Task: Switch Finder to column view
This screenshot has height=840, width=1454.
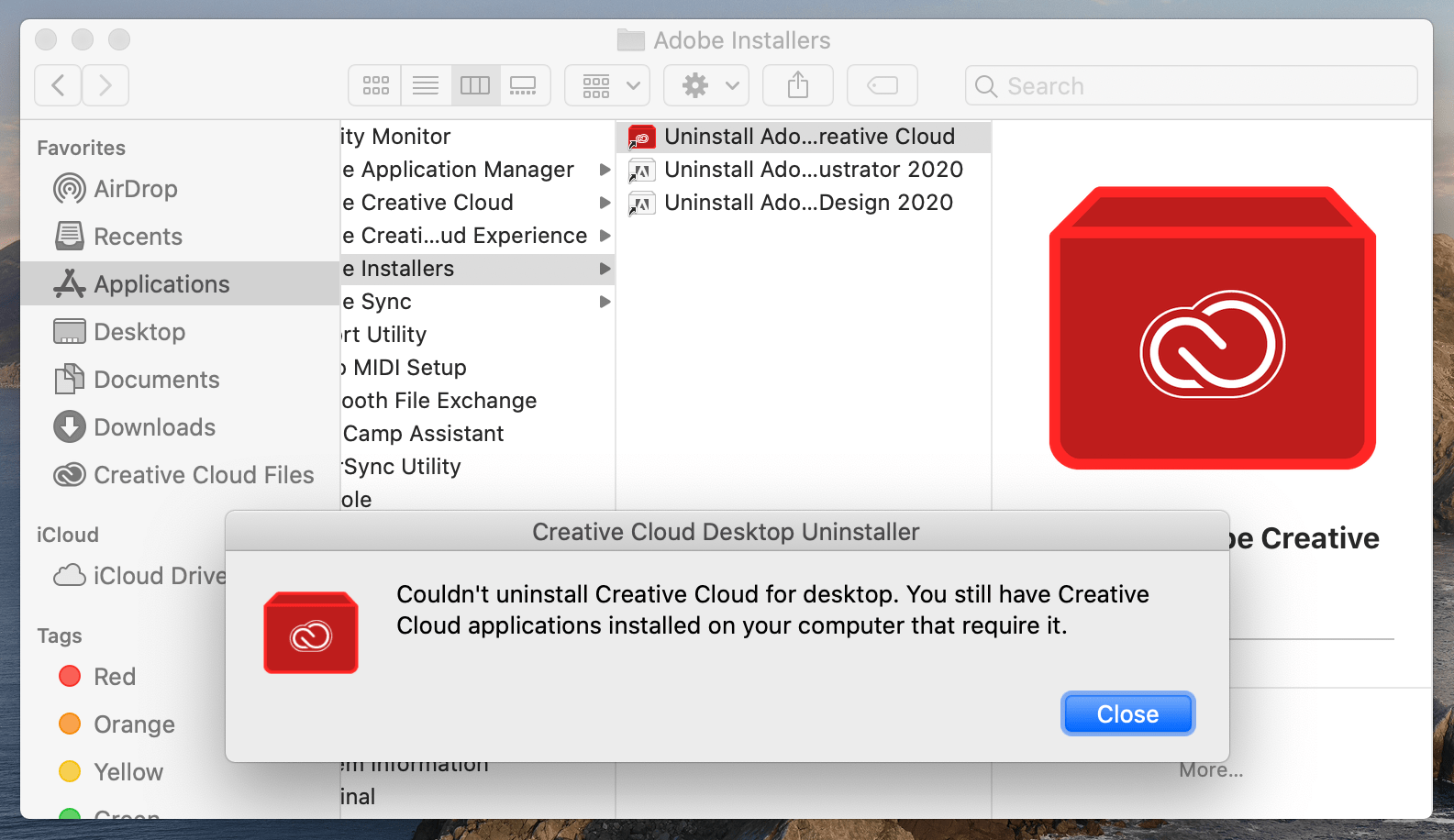Action: click(x=475, y=85)
